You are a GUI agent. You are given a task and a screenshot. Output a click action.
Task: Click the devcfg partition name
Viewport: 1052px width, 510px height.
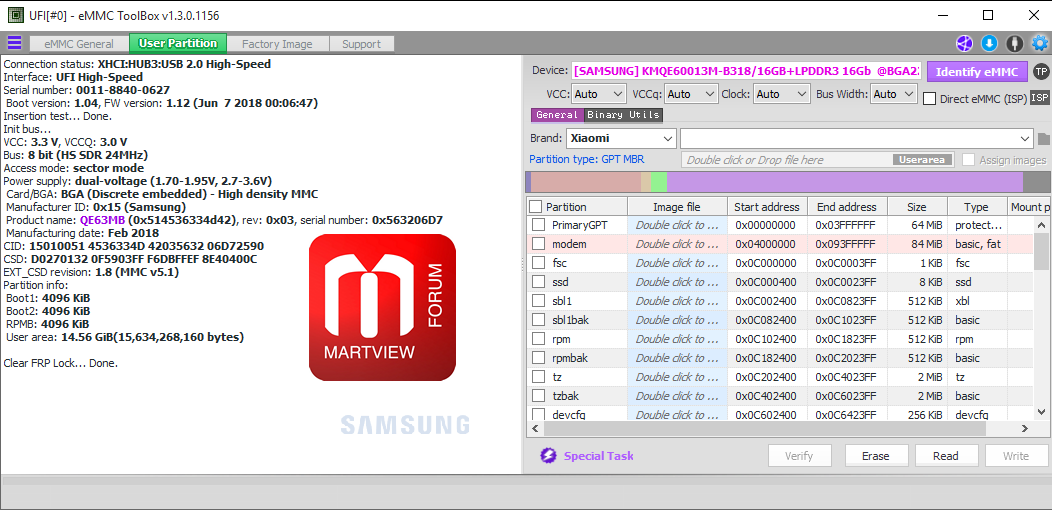point(568,415)
